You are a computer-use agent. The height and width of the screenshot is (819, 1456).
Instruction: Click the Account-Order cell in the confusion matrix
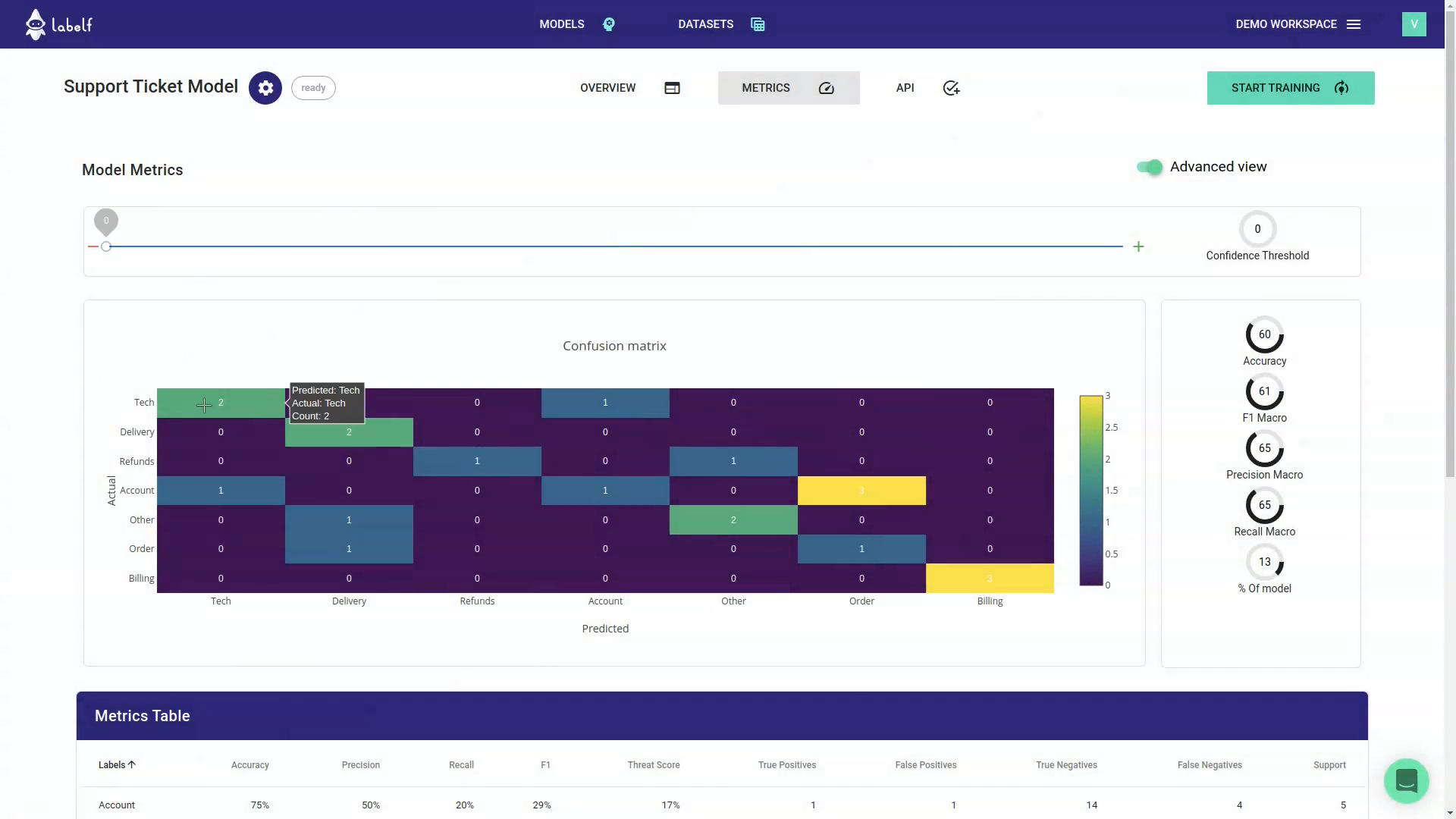point(861,491)
